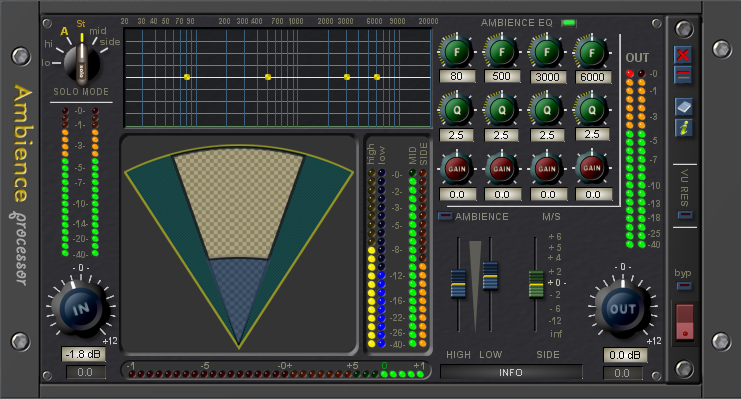Click the HIGH ambience fader handle
Viewport: 741px width, 399px height.
tap(458, 284)
